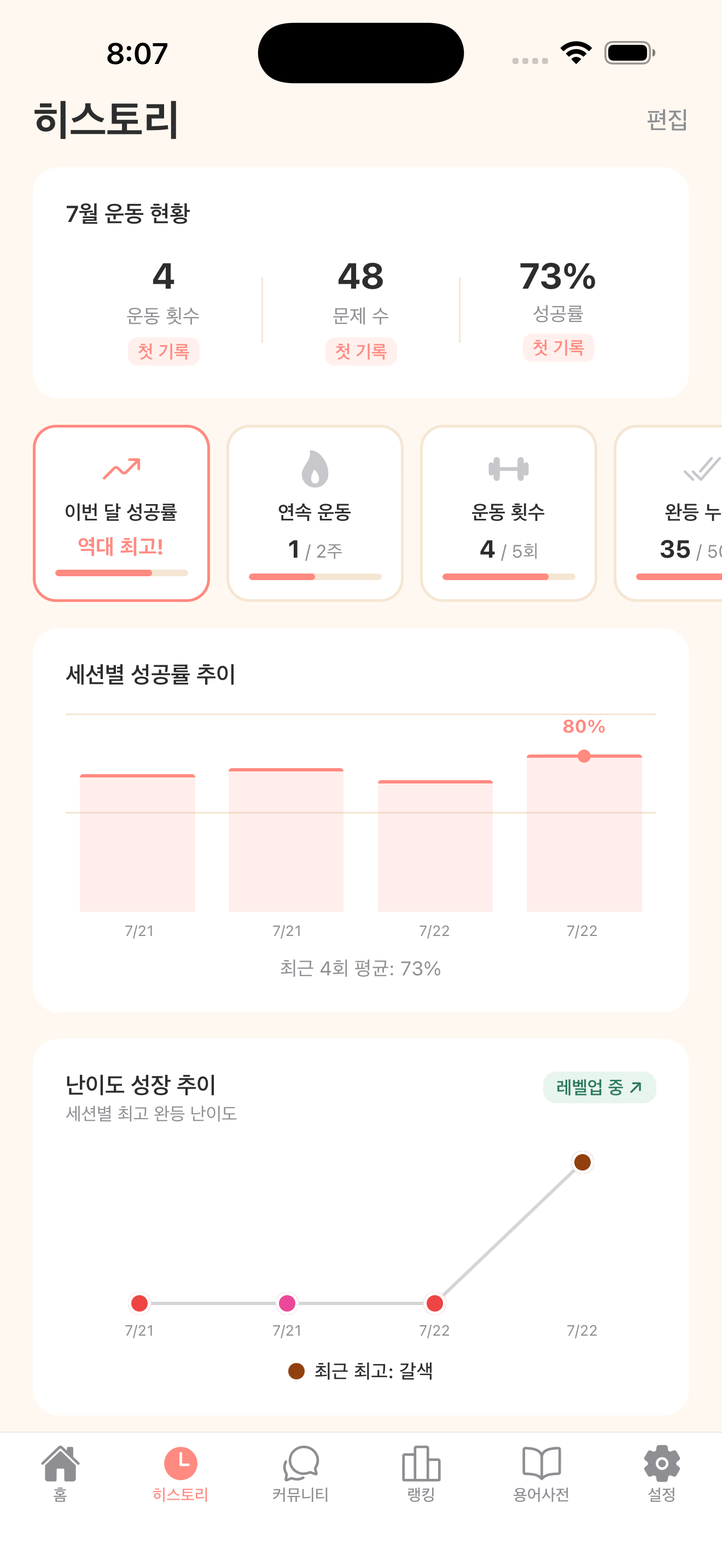Tap the 레벨업 중 badge
The image size is (722, 1568).
[599, 1087]
